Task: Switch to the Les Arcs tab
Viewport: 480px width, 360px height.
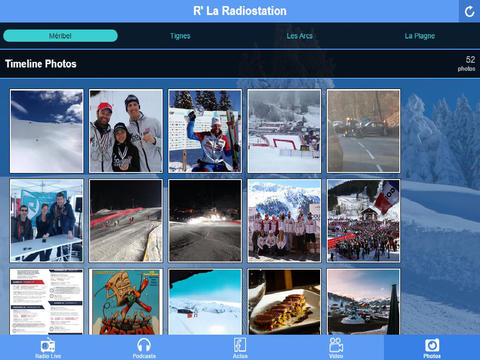Action: tap(300, 36)
